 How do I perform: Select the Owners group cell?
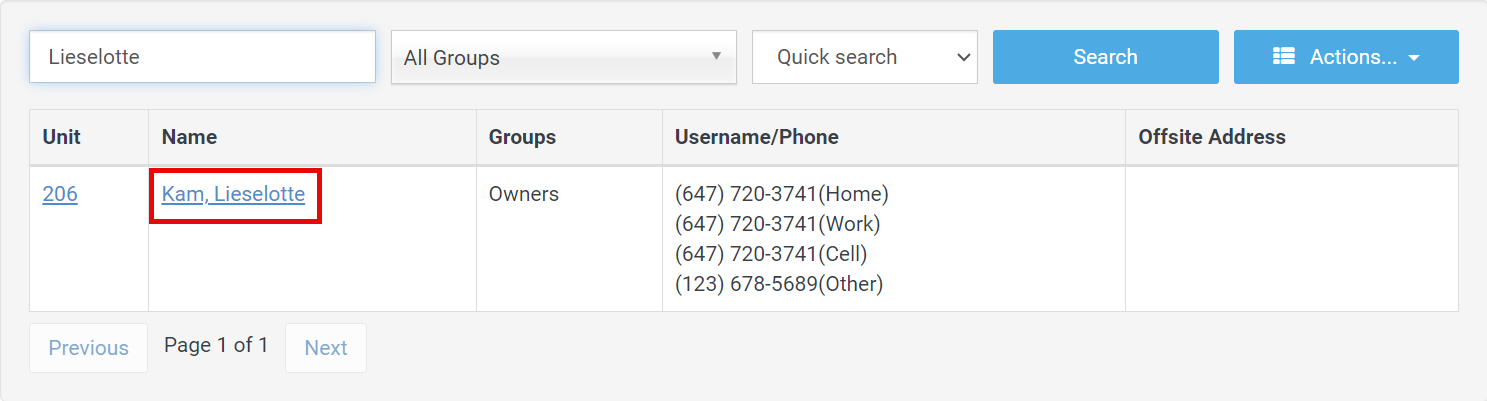524,194
